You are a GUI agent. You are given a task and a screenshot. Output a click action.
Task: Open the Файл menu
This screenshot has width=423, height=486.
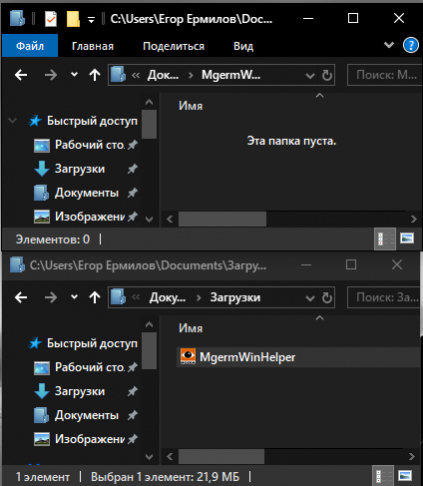point(30,46)
